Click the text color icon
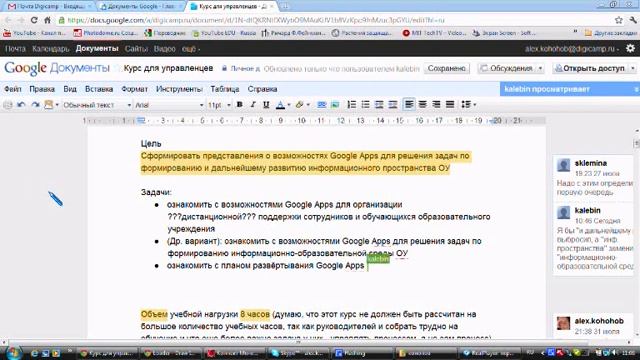Screen dimensions: 640x360 coord(280,105)
